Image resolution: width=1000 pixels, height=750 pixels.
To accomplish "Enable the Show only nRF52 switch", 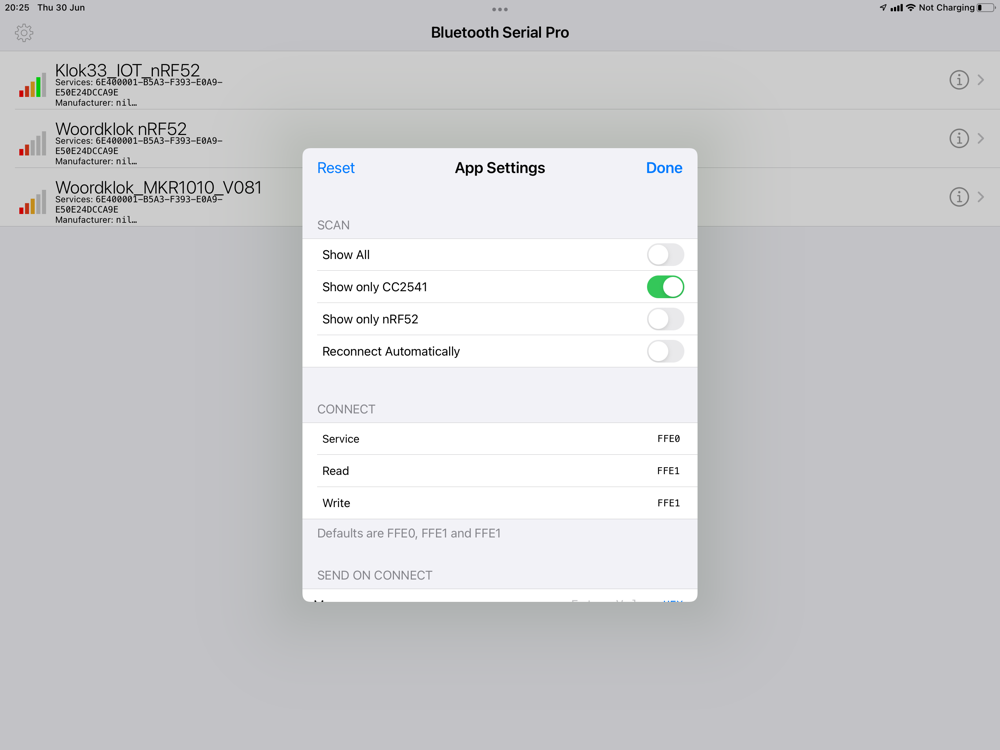I will coord(665,319).
